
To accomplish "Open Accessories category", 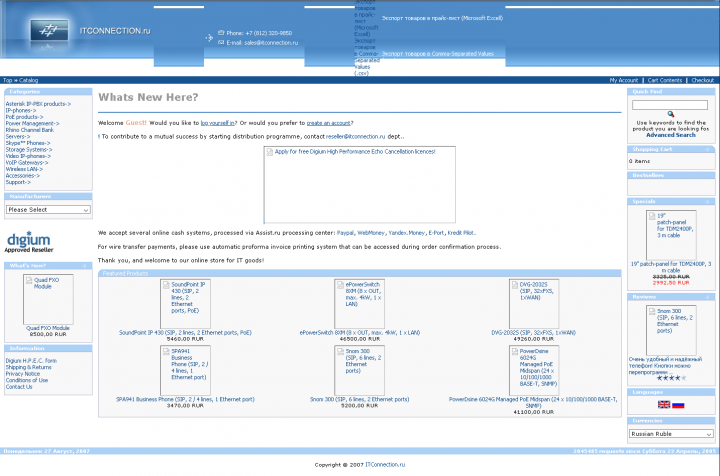I will coord(22,176).
